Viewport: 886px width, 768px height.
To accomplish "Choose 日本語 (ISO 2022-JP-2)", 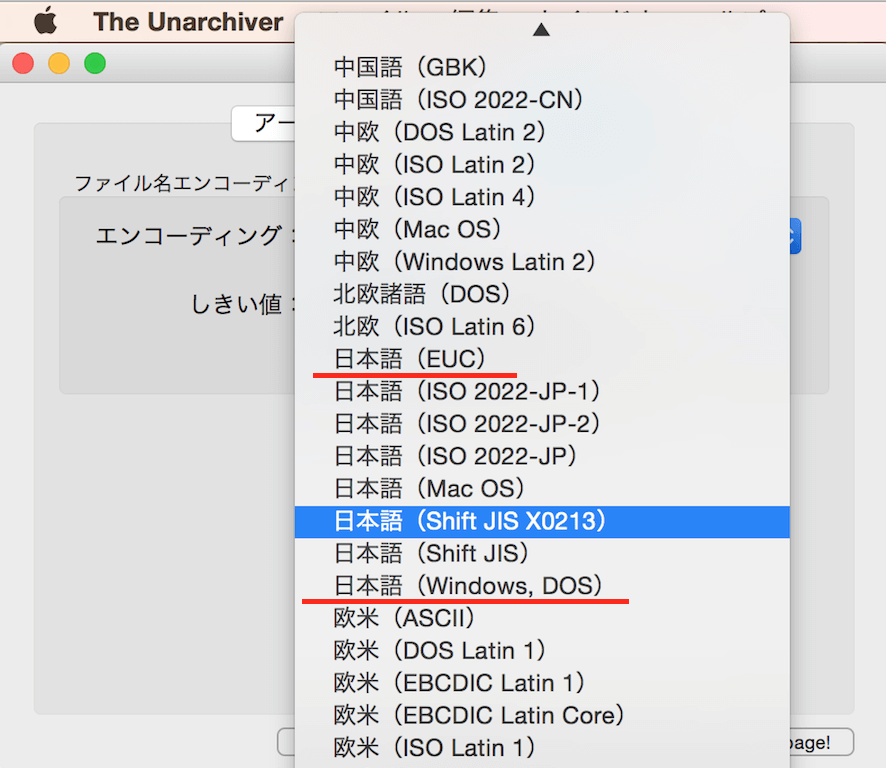I will (542, 424).
